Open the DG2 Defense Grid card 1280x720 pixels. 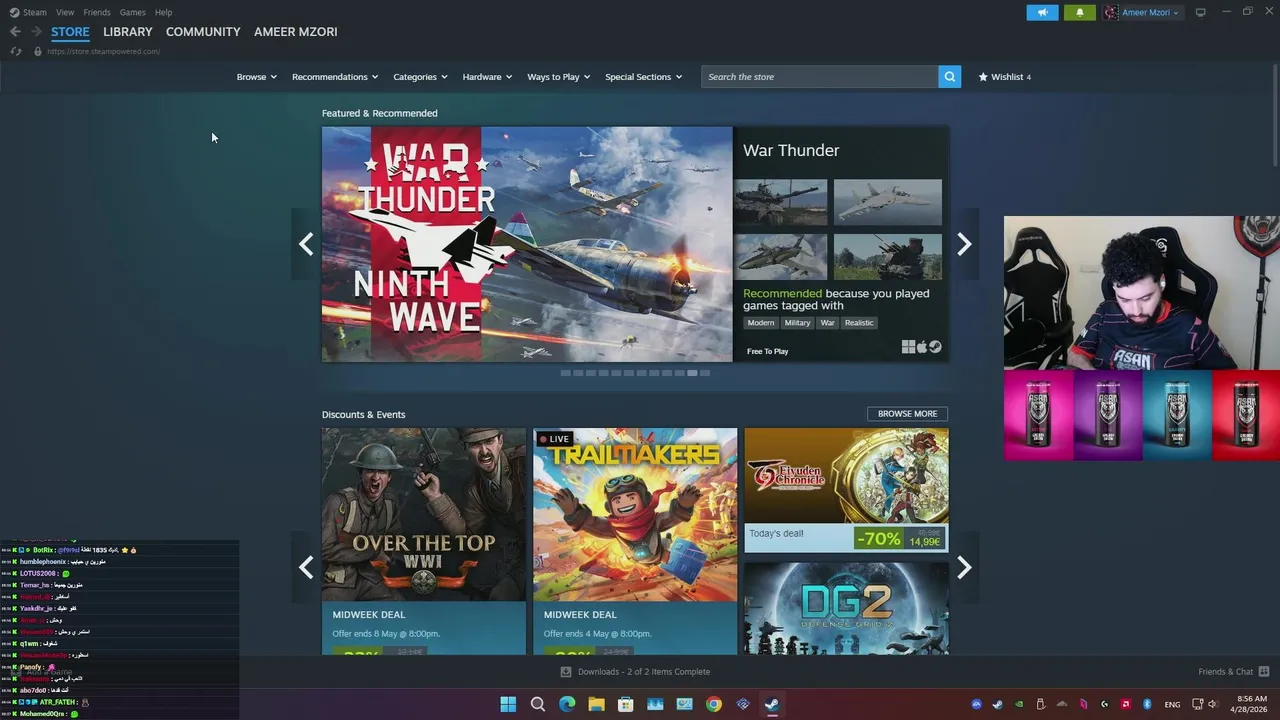pyautogui.click(x=846, y=608)
